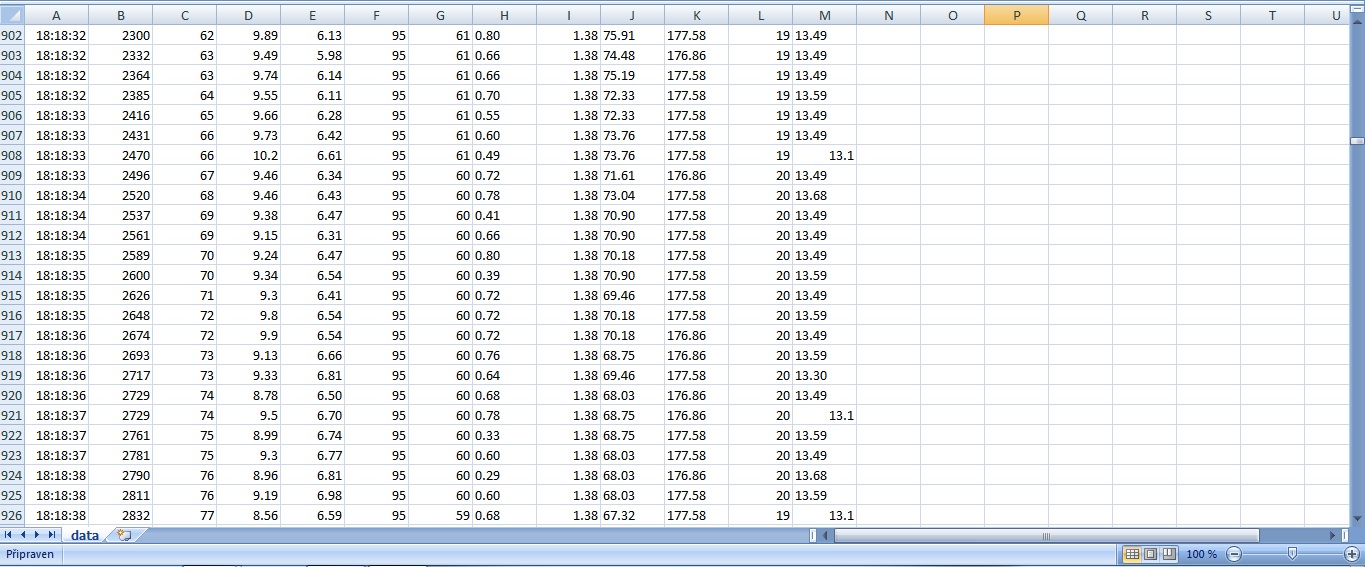Click the previous sheet navigation arrow
1365x567 pixels.
click(23, 536)
